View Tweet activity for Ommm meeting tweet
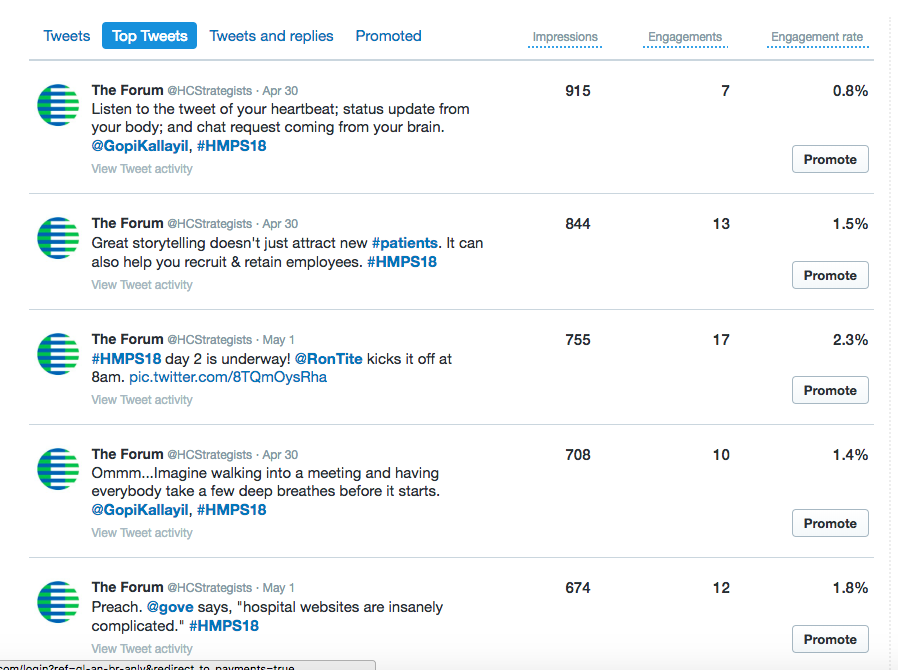The height and width of the screenshot is (670, 898). 142,533
